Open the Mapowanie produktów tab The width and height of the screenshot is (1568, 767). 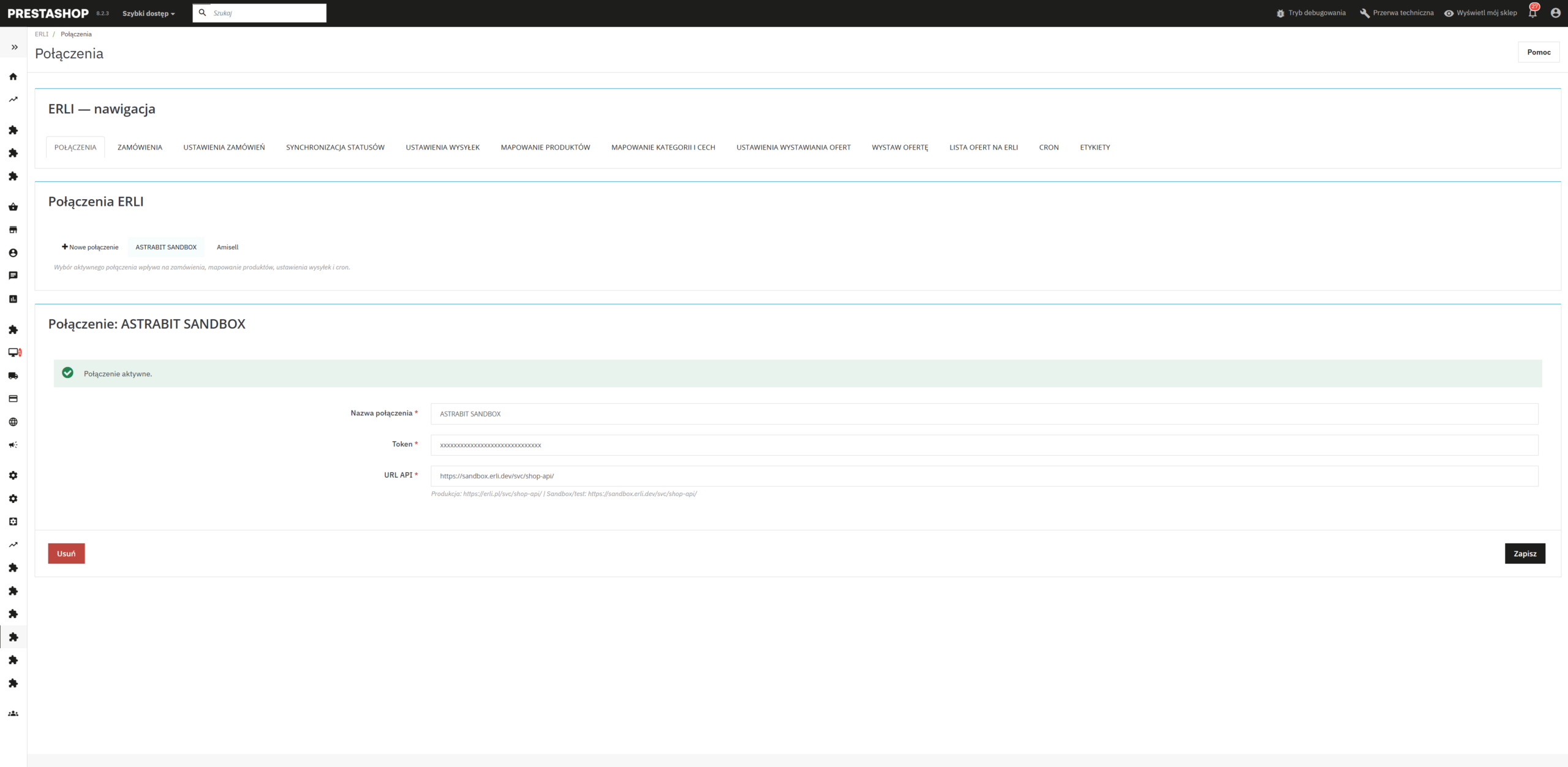click(x=546, y=147)
